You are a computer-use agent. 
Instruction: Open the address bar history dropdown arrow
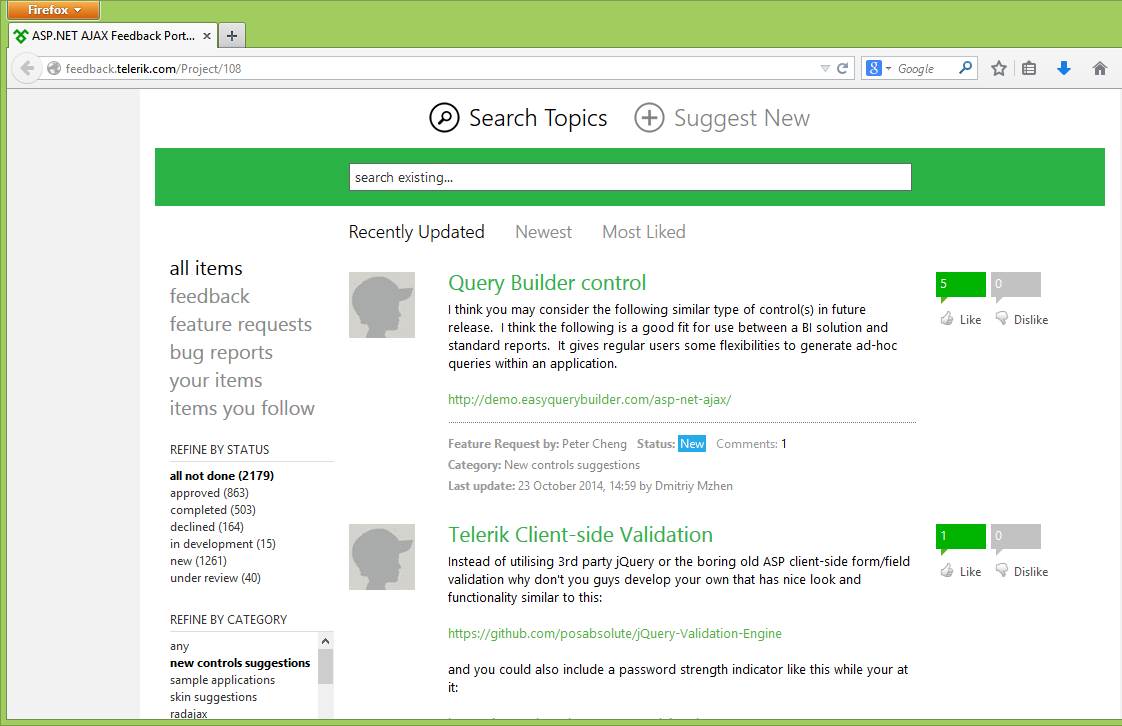(825, 69)
